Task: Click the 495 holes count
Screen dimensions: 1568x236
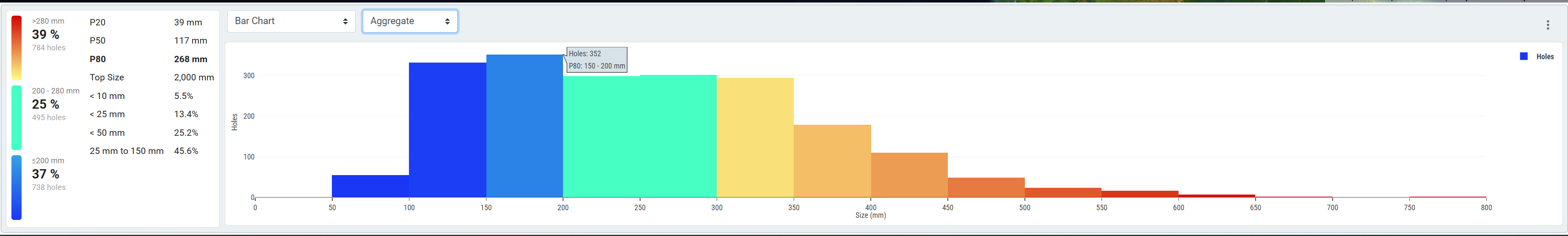Action: [x=49, y=118]
